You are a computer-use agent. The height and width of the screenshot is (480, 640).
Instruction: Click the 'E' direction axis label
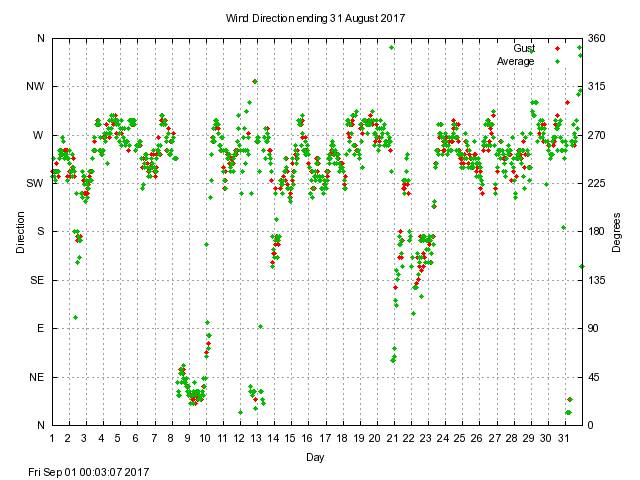click(x=40, y=328)
